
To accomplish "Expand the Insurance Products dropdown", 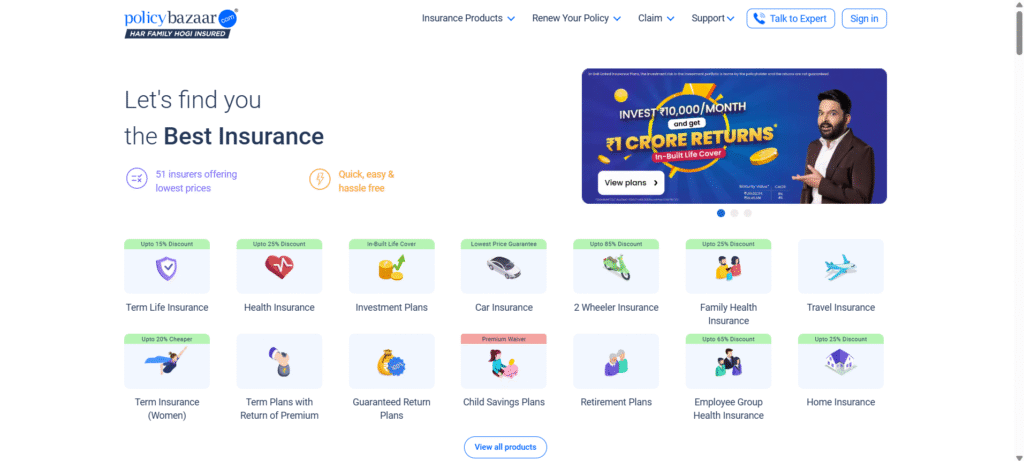I will 468,18.
